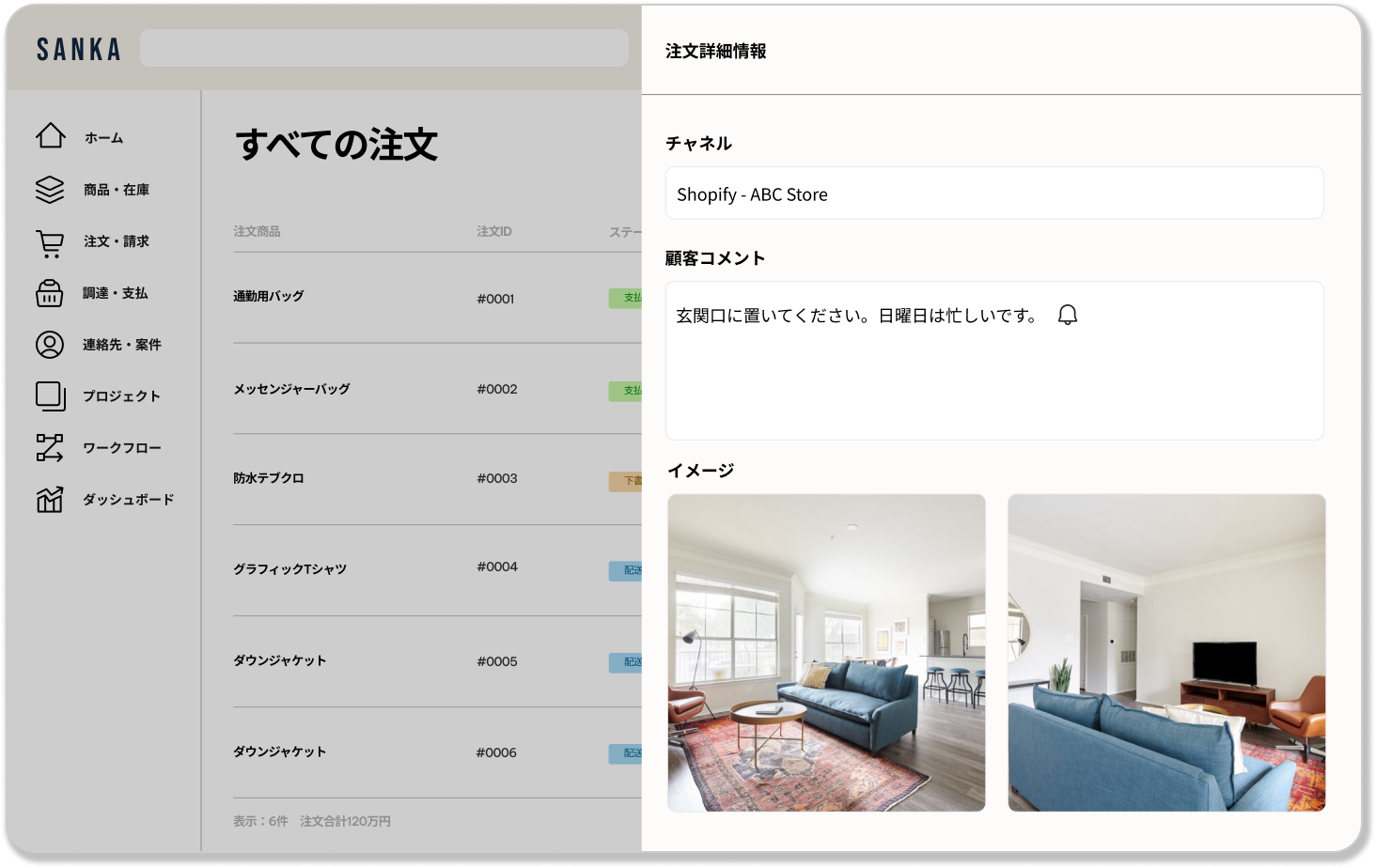This screenshot has height=868, width=1376.
Task: Click the ダッシュボード chart icon
Action: click(50, 500)
